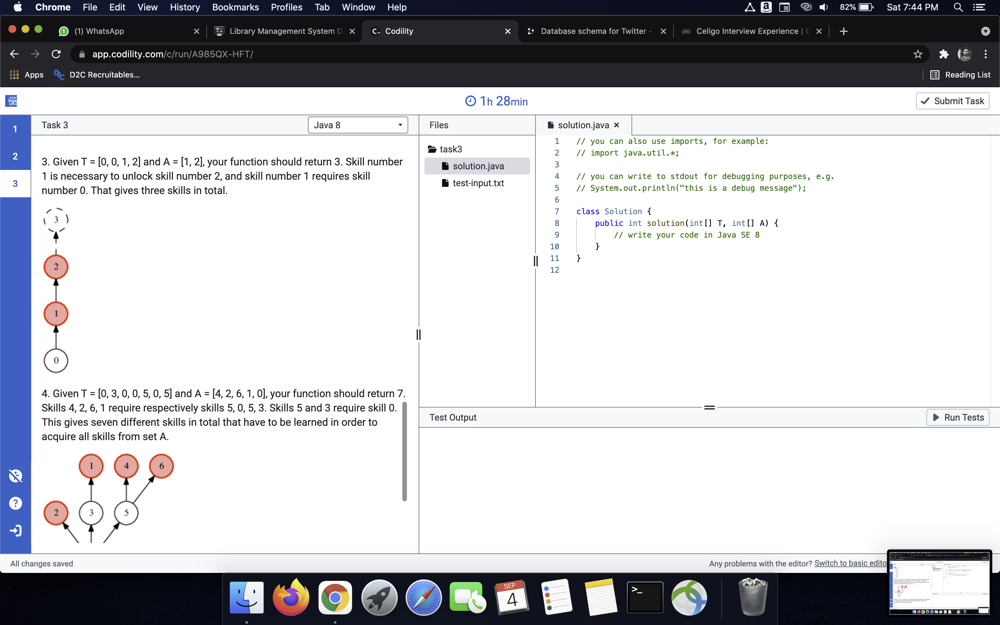Click the Codility logo icon
The image size is (1000, 625).
pos(11,101)
